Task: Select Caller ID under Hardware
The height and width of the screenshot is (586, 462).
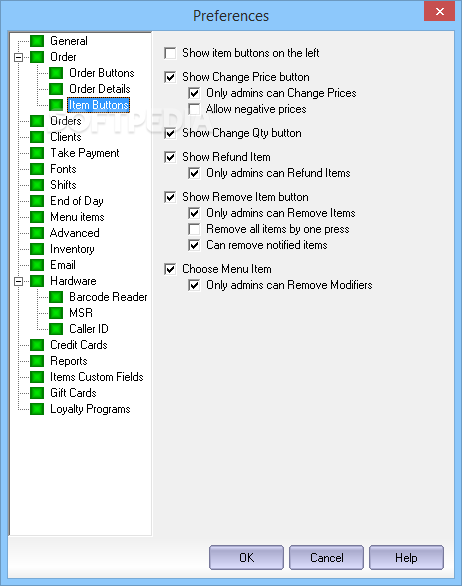Action: (x=89, y=329)
